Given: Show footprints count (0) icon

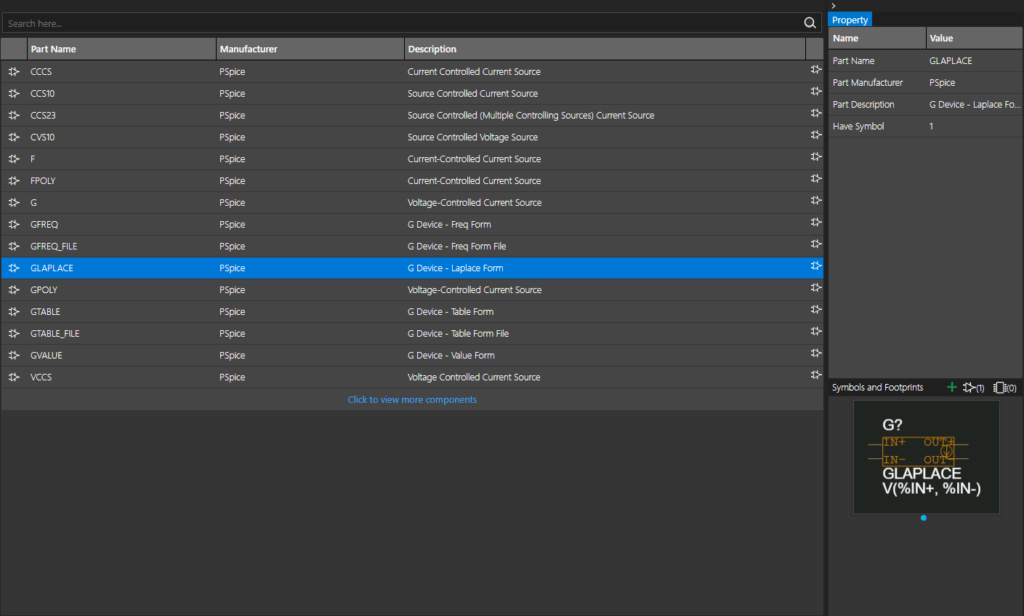Looking at the screenshot, I should coord(1004,387).
